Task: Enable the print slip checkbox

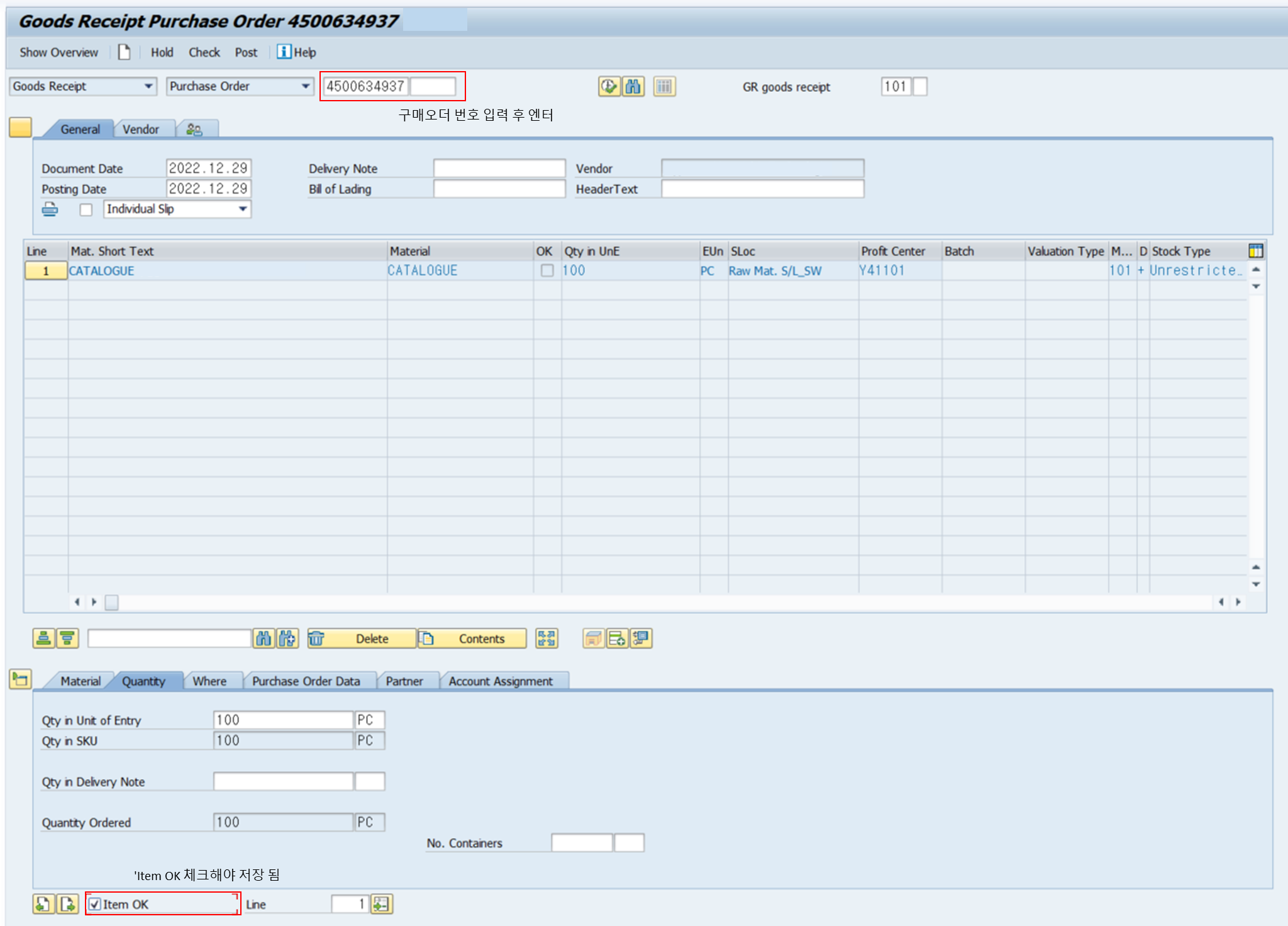Action: [86, 209]
